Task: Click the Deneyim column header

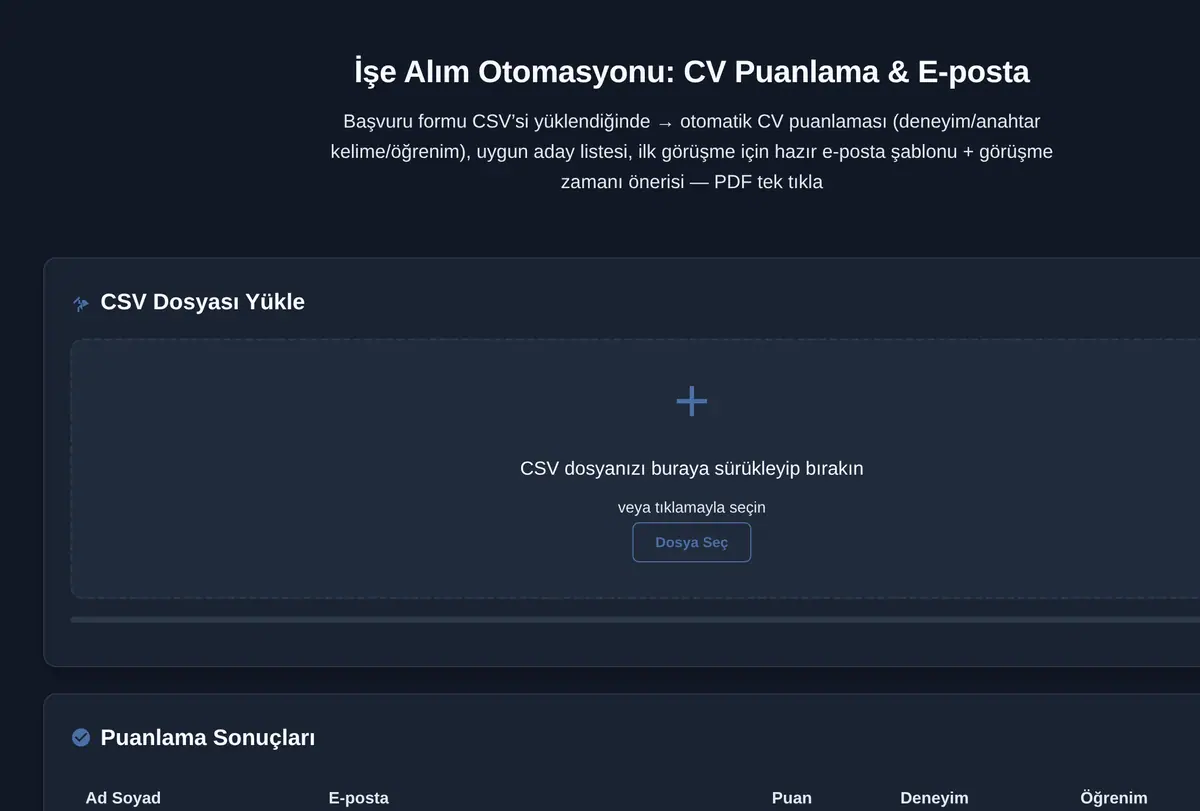Action: (934, 798)
